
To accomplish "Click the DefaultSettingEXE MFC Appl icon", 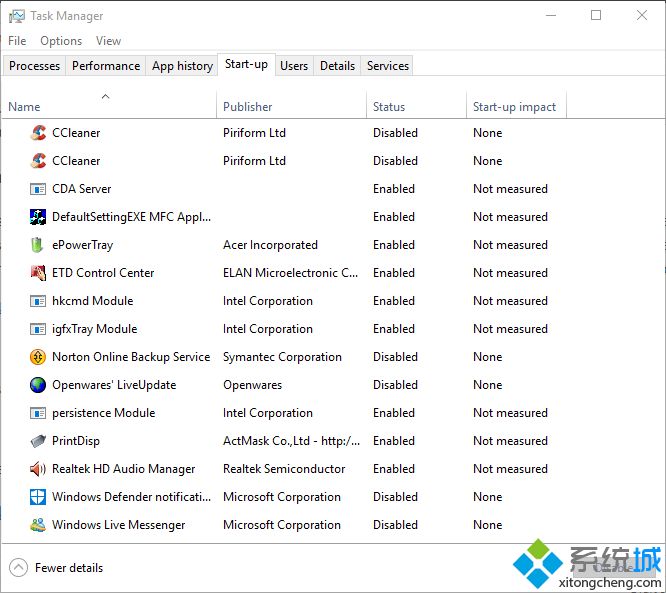I will click(38, 217).
